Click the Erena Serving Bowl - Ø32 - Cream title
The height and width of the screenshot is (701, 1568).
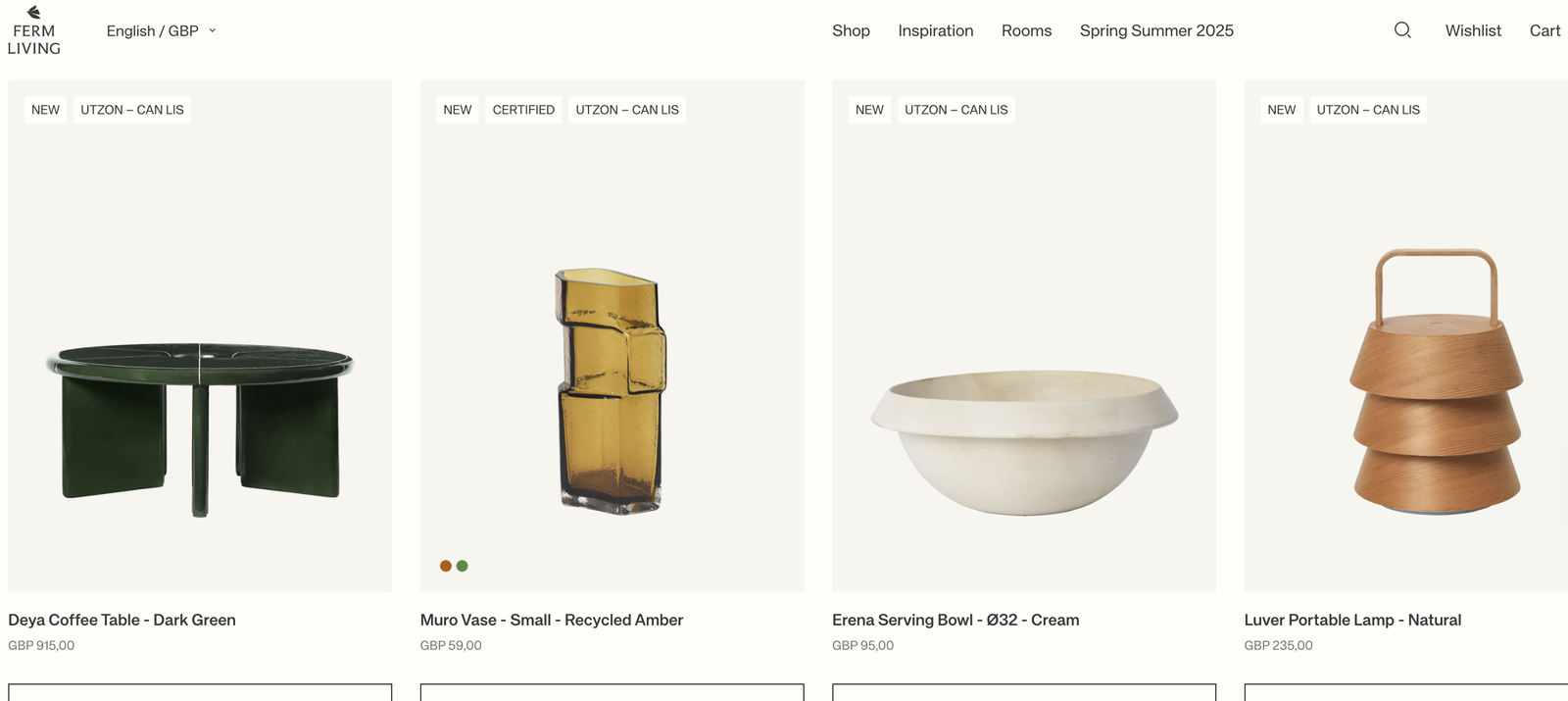coord(955,620)
